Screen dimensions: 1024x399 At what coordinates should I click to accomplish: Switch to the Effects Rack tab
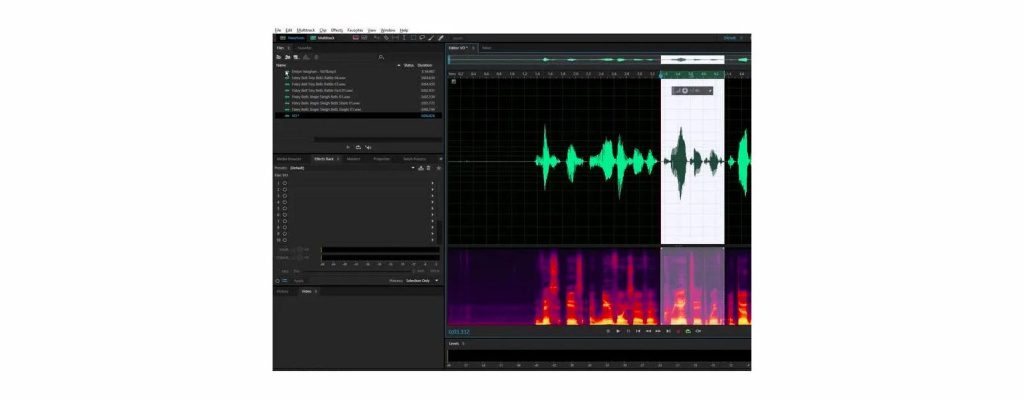[324, 159]
